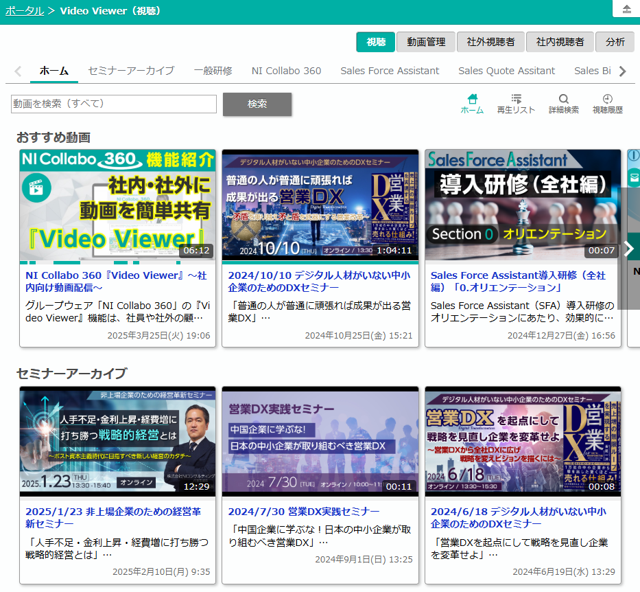
Task: Click the date 2024年9月1日(日) 13:25
Action: tap(364, 559)
